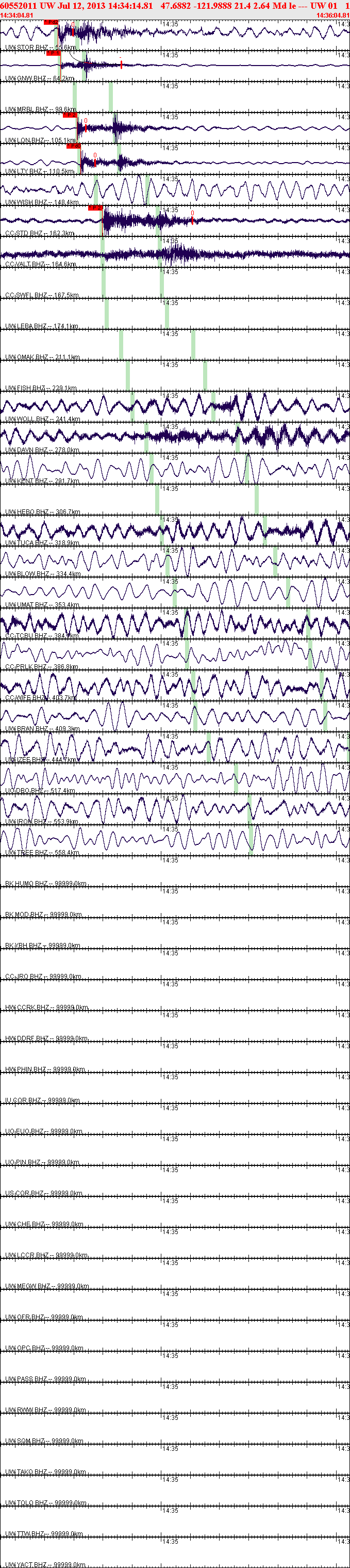Screen dimensions: 350x1568
Task: Select station label UW IRON BHZ 553.9km
Action: 42,822
